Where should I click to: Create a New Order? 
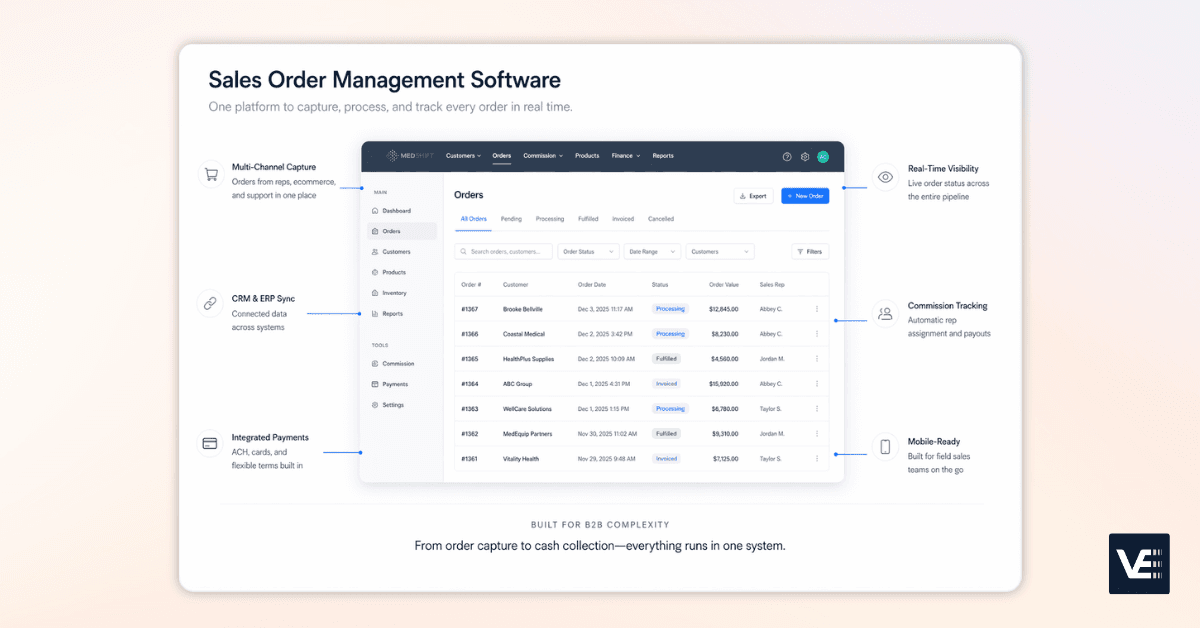805,195
